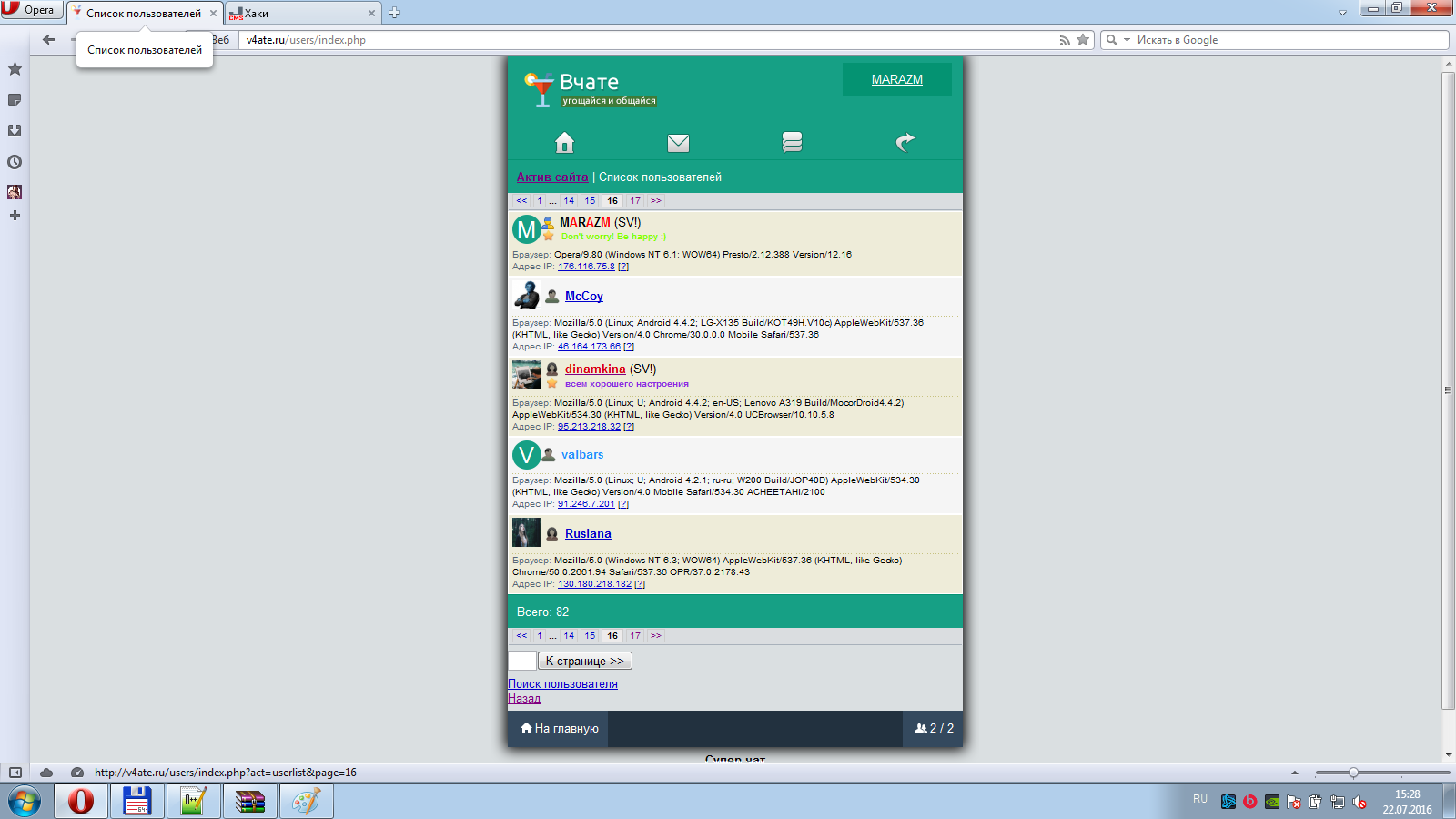
Task: Click the exit arrow icon in header
Action: [905, 142]
